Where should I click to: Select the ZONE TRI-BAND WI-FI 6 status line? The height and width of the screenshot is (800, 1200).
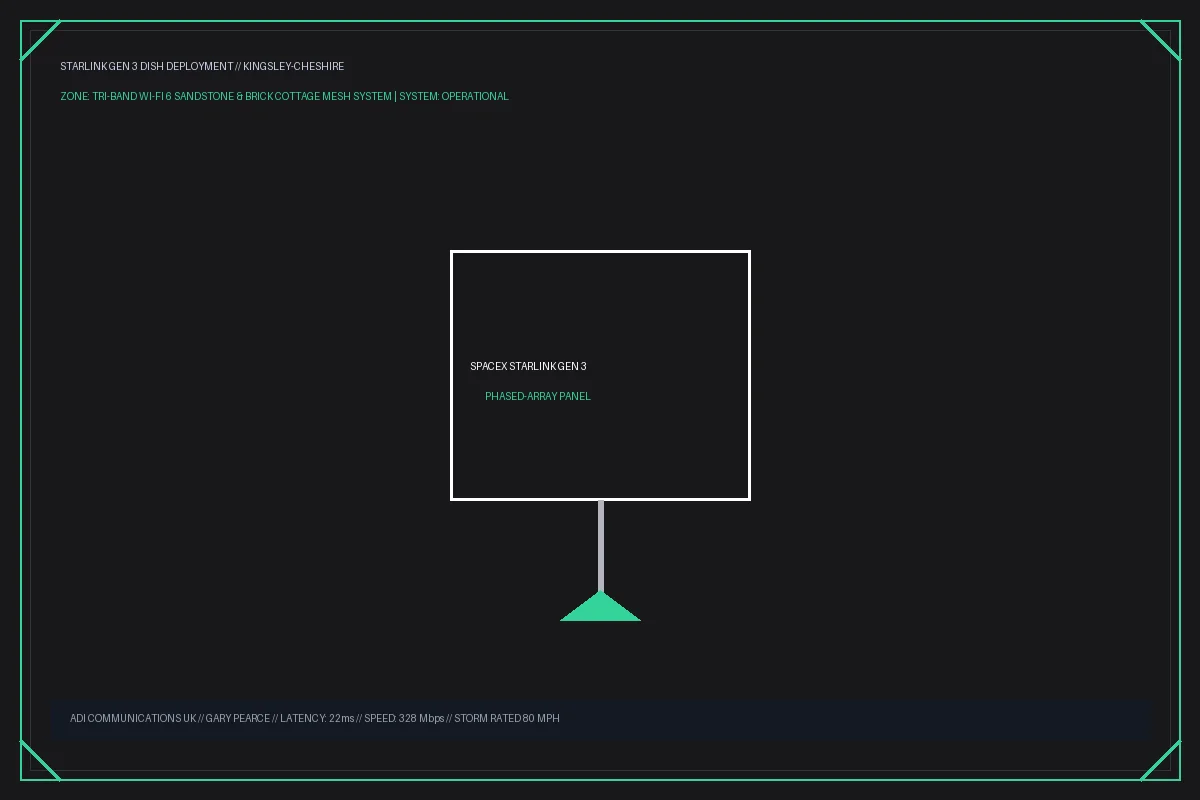coord(284,96)
